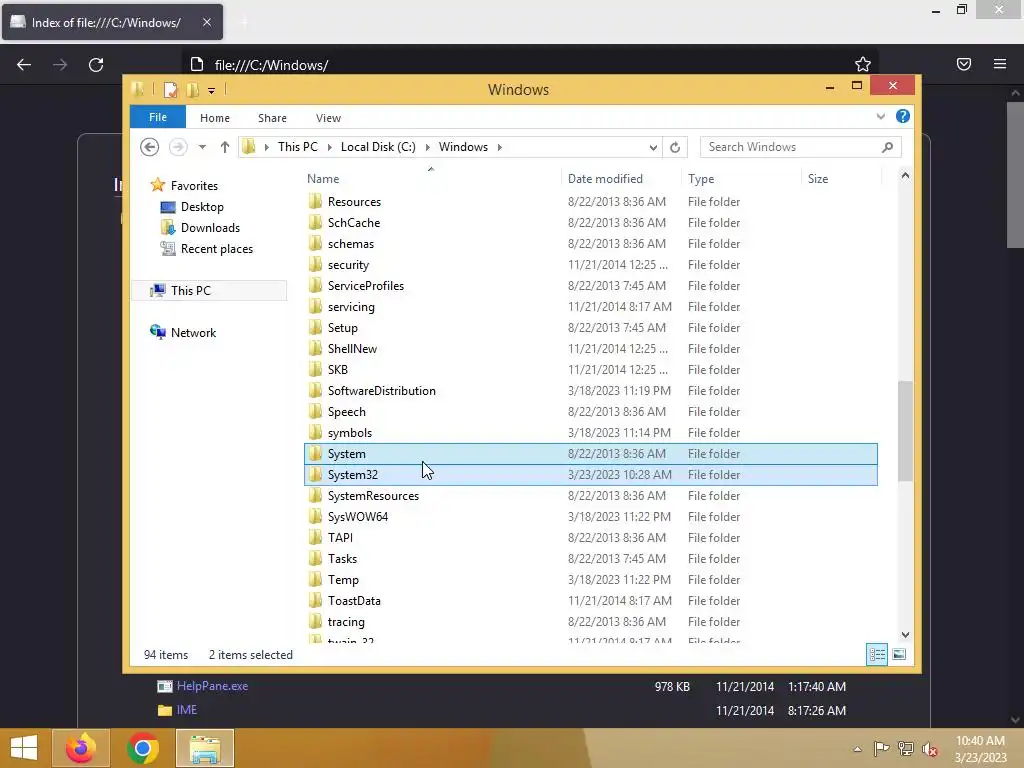Screen dimensions: 1024x768
Task: Expand the Windows breadcrumb arrow
Action: pyautogui.click(x=500, y=148)
